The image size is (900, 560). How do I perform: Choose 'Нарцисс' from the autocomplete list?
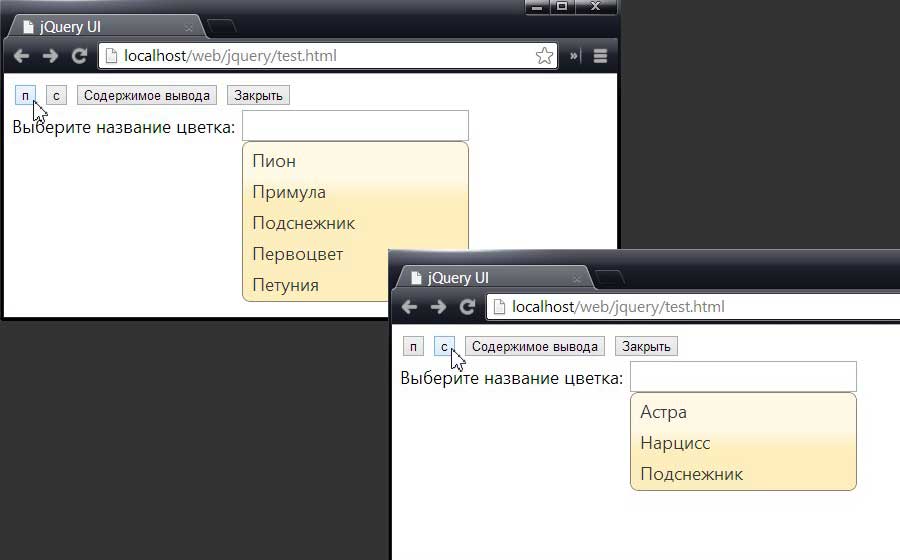[x=743, y=444]
